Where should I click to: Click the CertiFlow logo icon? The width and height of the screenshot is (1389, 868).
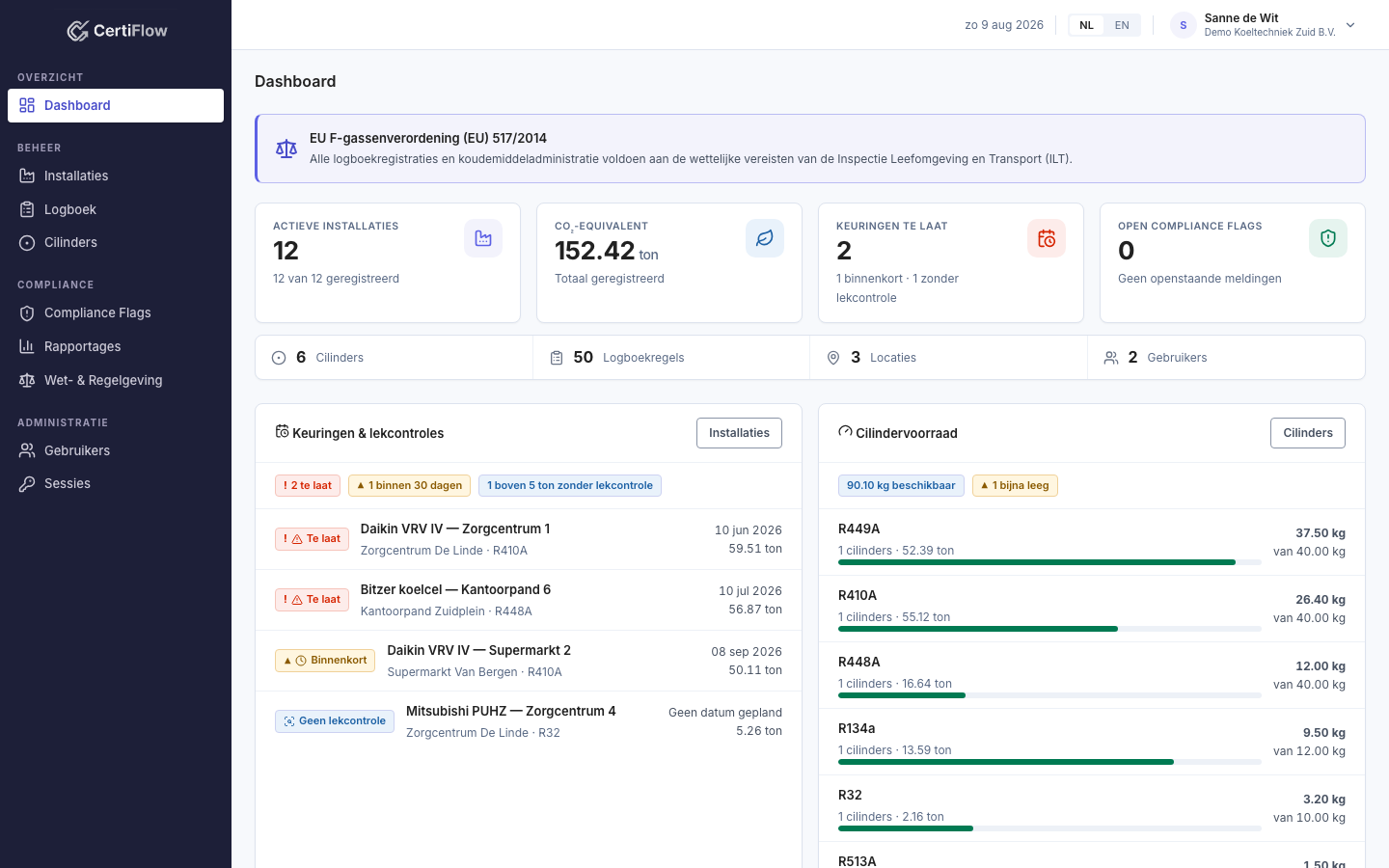point(77,31)
